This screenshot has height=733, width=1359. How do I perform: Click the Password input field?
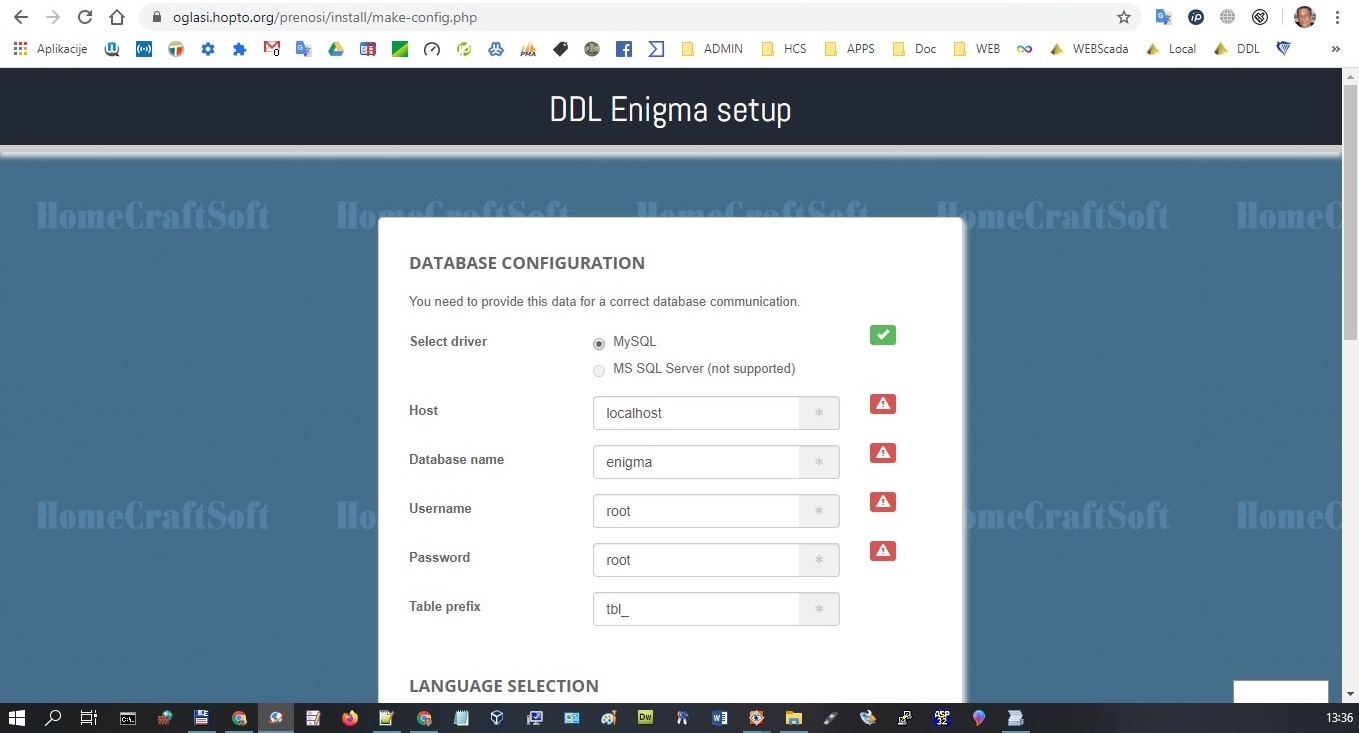[696, 560]
